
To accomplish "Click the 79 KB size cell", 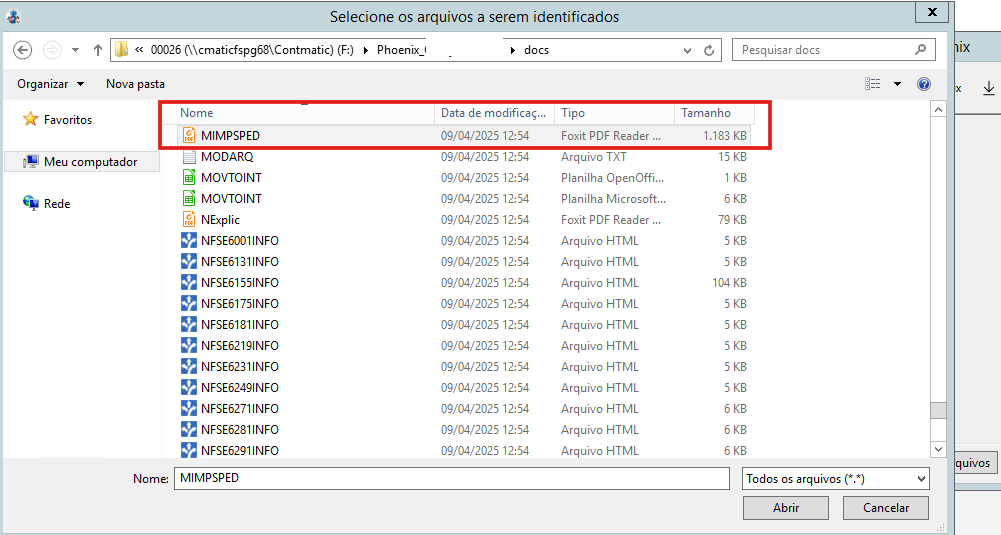I will pyautogui.click(x=732, y=220).
